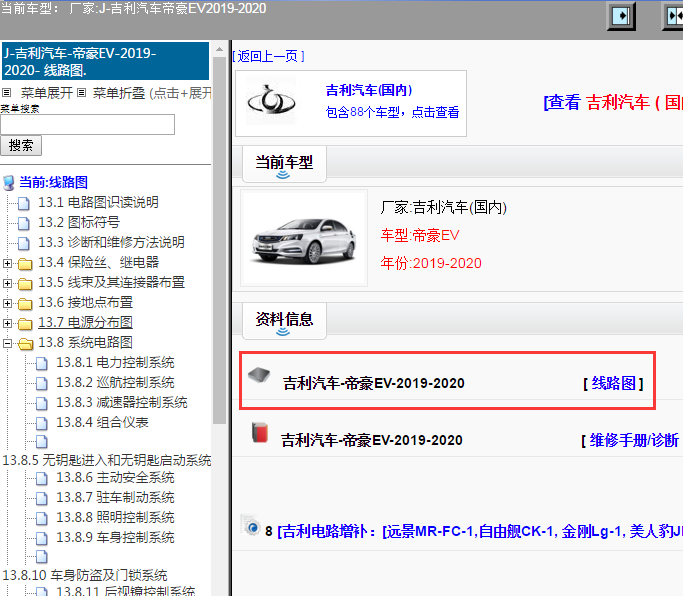
Task: Click the document icon beside 吉利电路增补
Action: pyautogui.click(x=251, y=525)
